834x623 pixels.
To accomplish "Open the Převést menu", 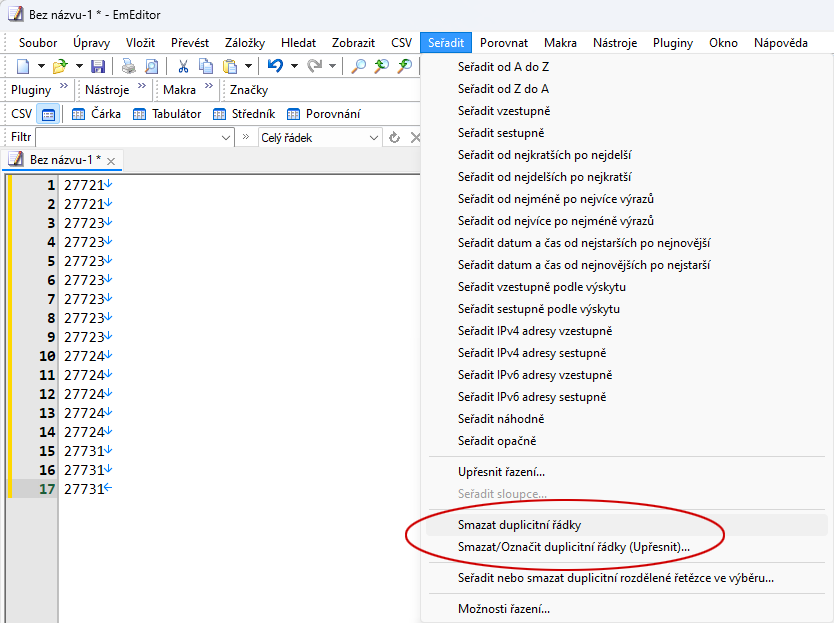I will [x=190, y=43].
